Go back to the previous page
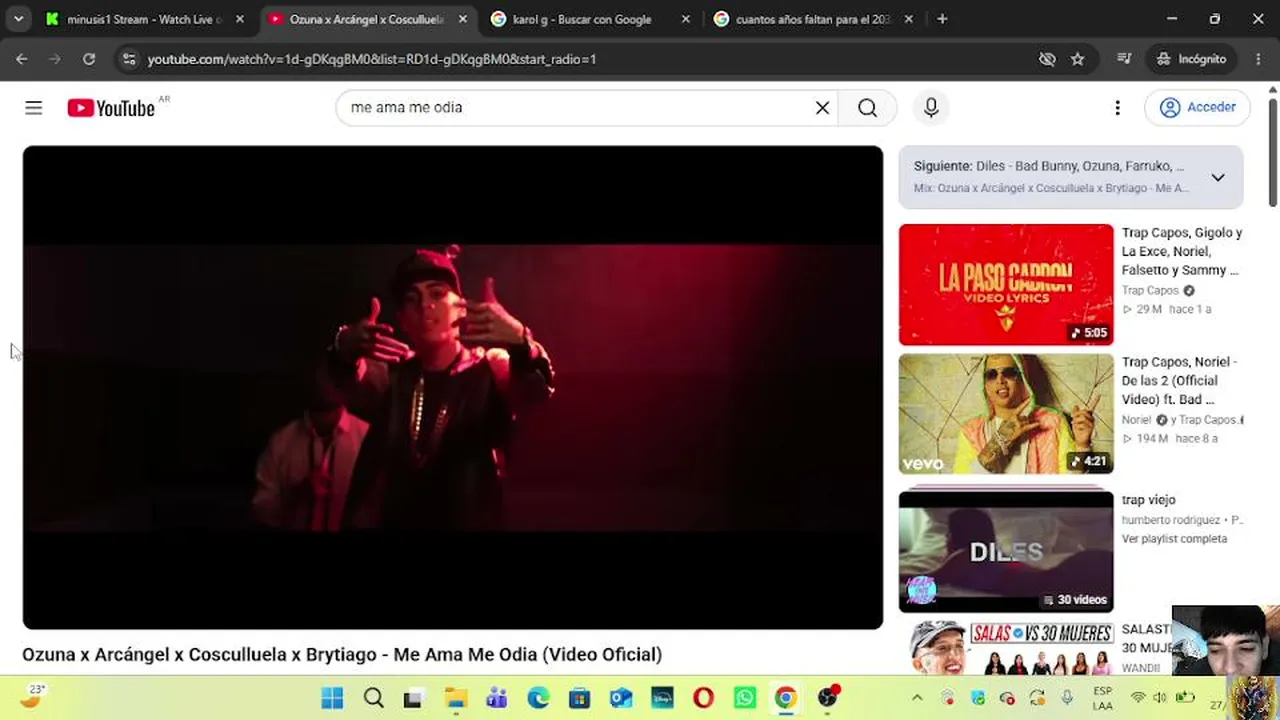The width and height of the screenshot is (1280, 720). click(x=22, y=59)
